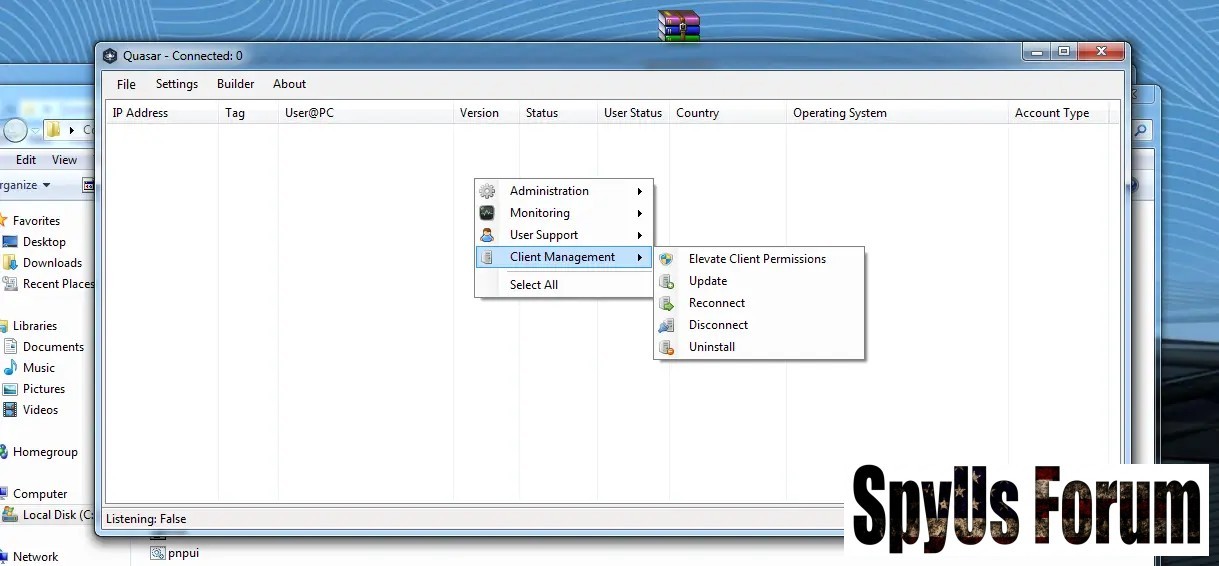Image resolution: width=1219 pixels, height=566 pixels.
Task: Click the User Support person icon
Action: coord(487,235)
